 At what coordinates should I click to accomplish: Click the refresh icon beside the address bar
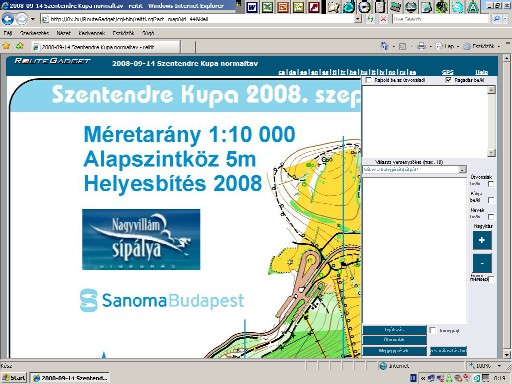370,19
